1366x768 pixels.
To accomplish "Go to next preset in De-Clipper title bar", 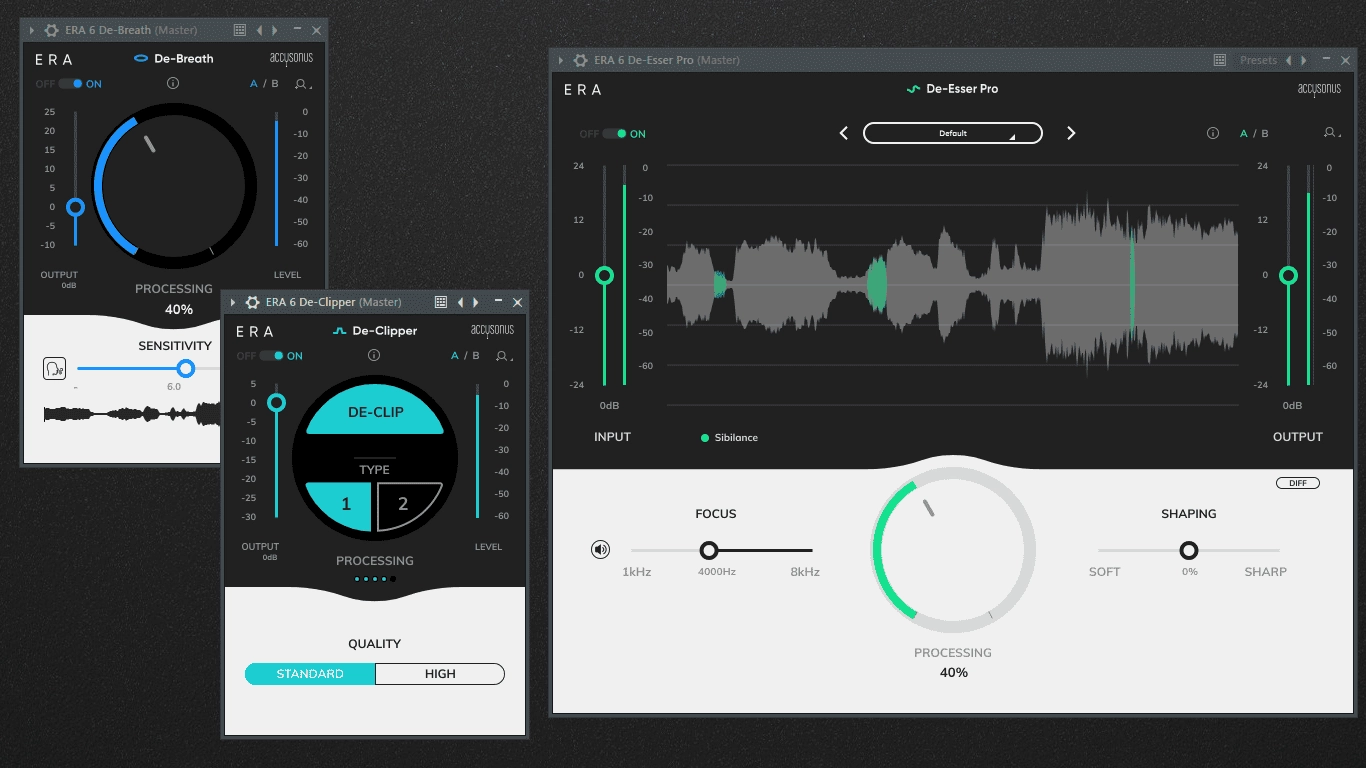I will [476, 302].
